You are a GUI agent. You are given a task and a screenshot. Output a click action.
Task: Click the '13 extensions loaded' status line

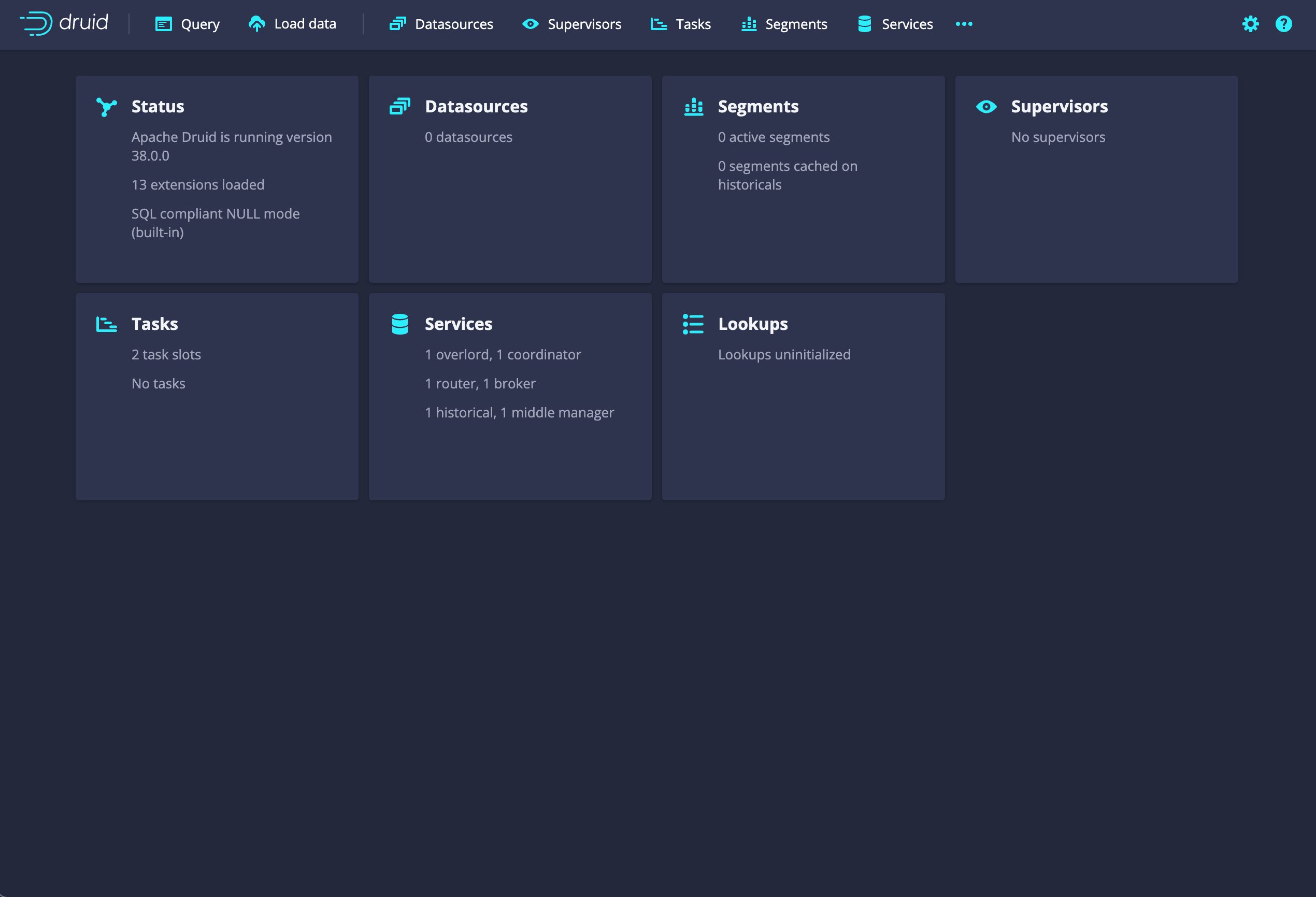(x=197, y=184)
